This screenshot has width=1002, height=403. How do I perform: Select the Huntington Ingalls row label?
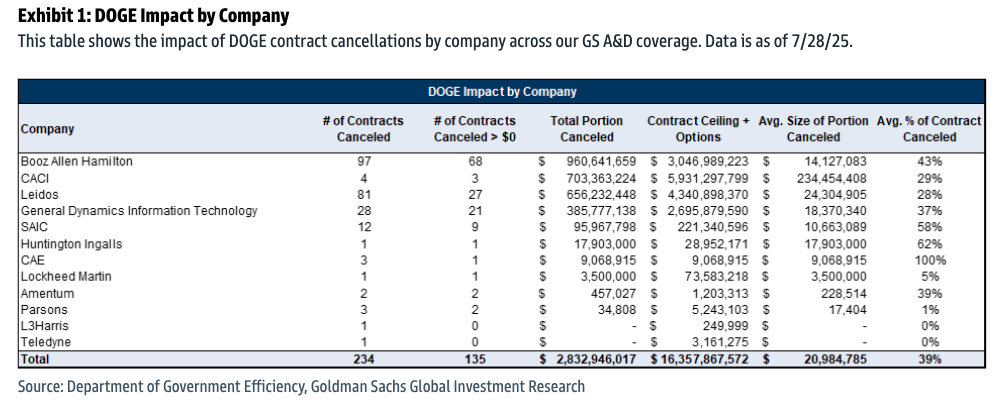[x=71, y=244]
